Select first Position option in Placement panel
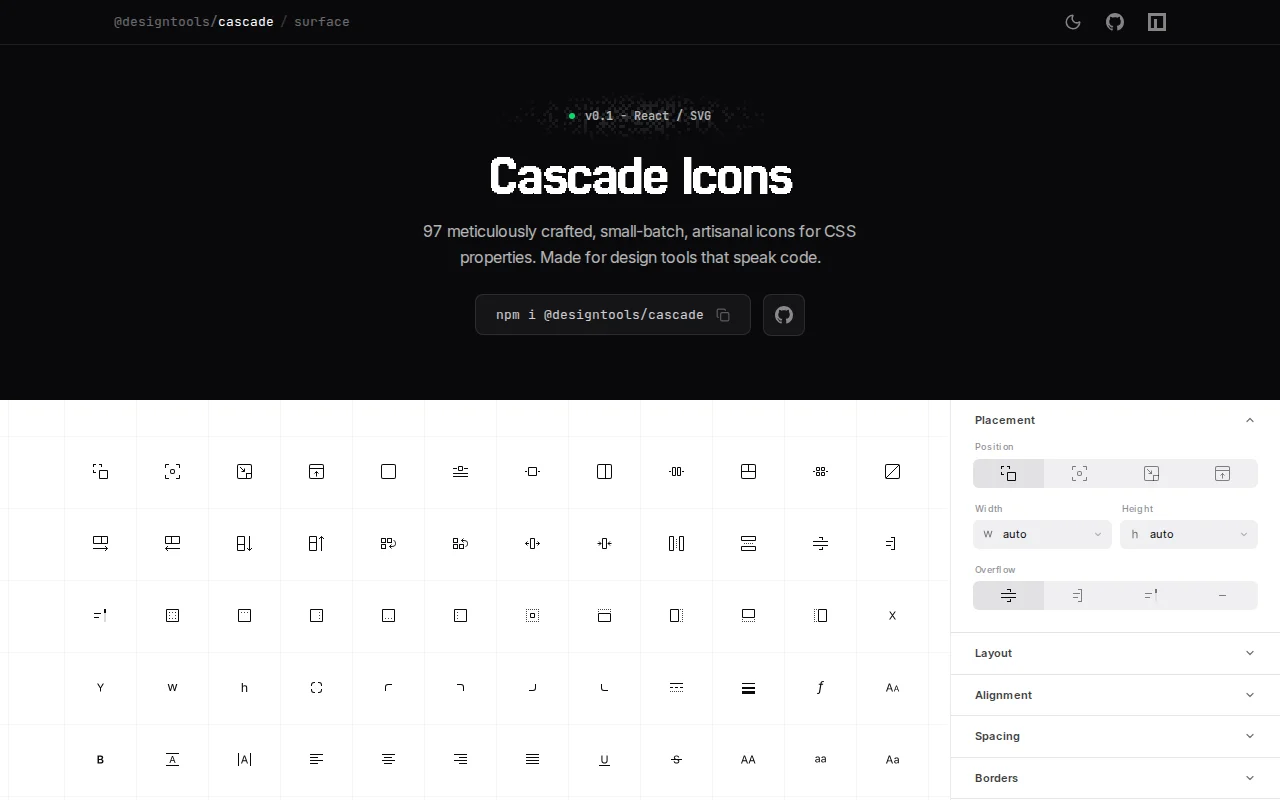 [1008, 473]
